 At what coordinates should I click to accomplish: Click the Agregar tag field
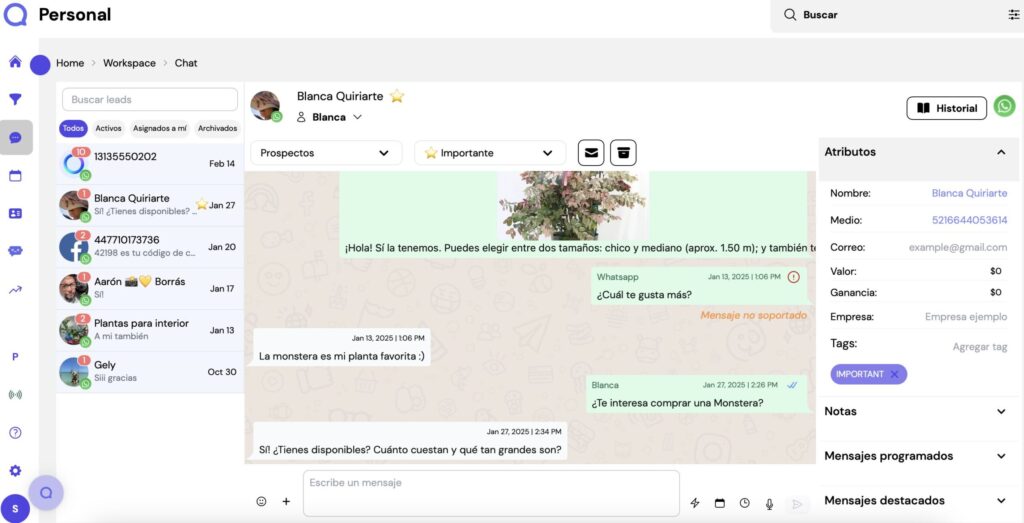point(980,347)
